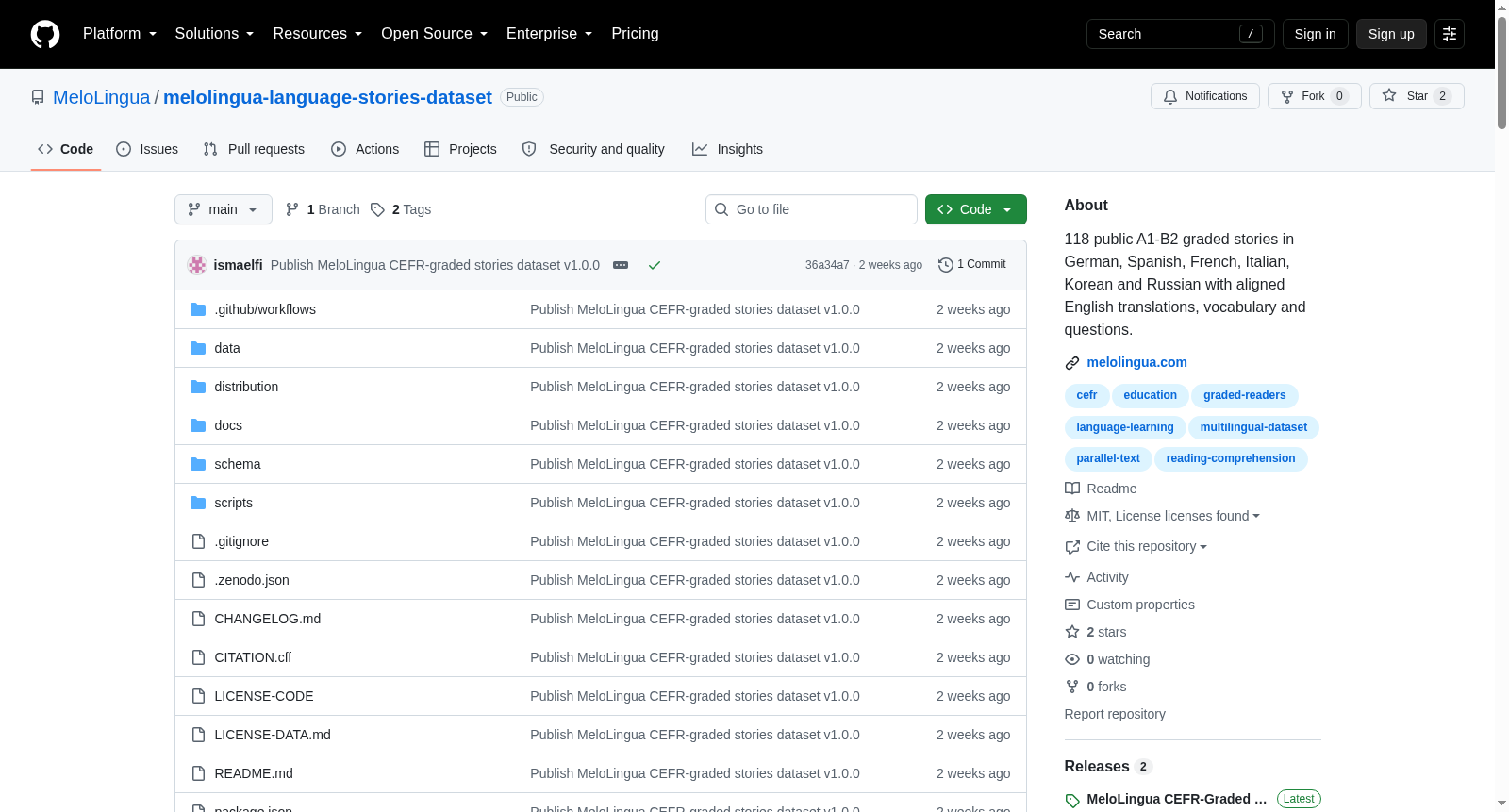Click the commit details ellipsis icon
Screen dimensions: 1509x812
[x=621, y=265]
